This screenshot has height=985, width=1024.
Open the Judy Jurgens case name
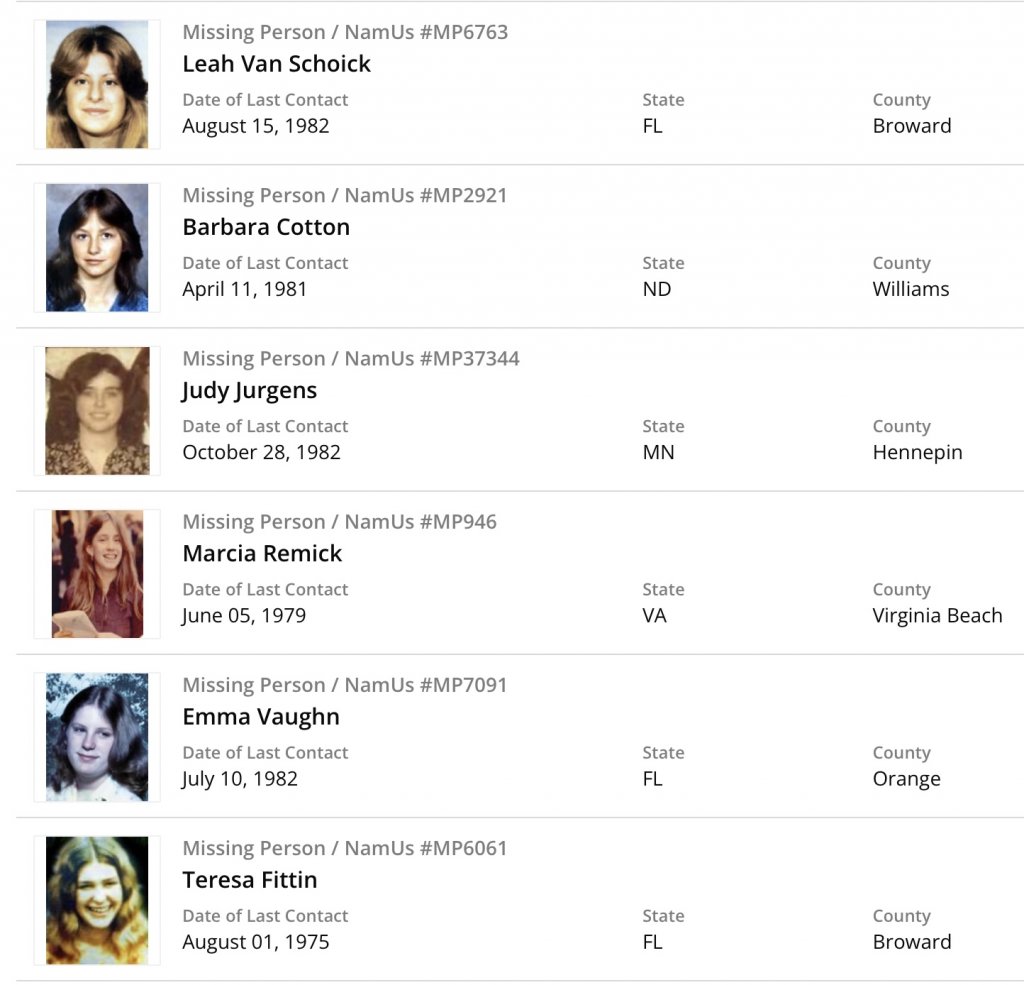coord(249,390)
